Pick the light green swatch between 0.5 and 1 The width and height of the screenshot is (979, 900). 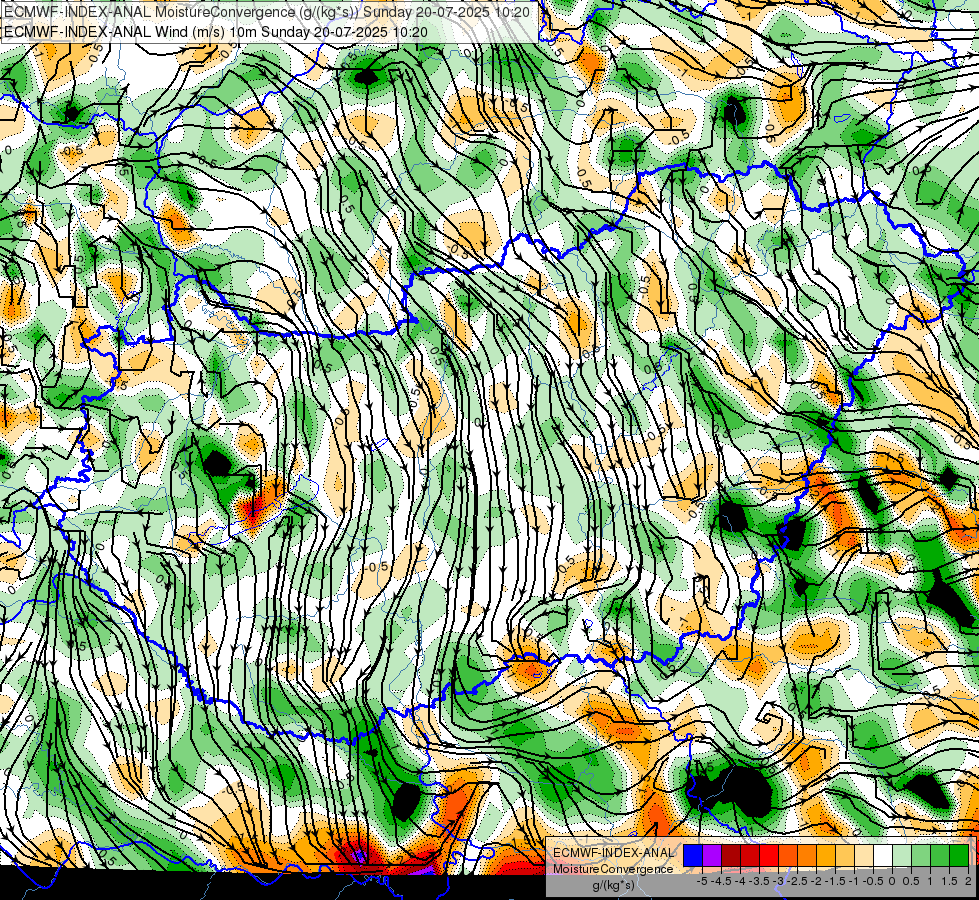tap(921, 856)
